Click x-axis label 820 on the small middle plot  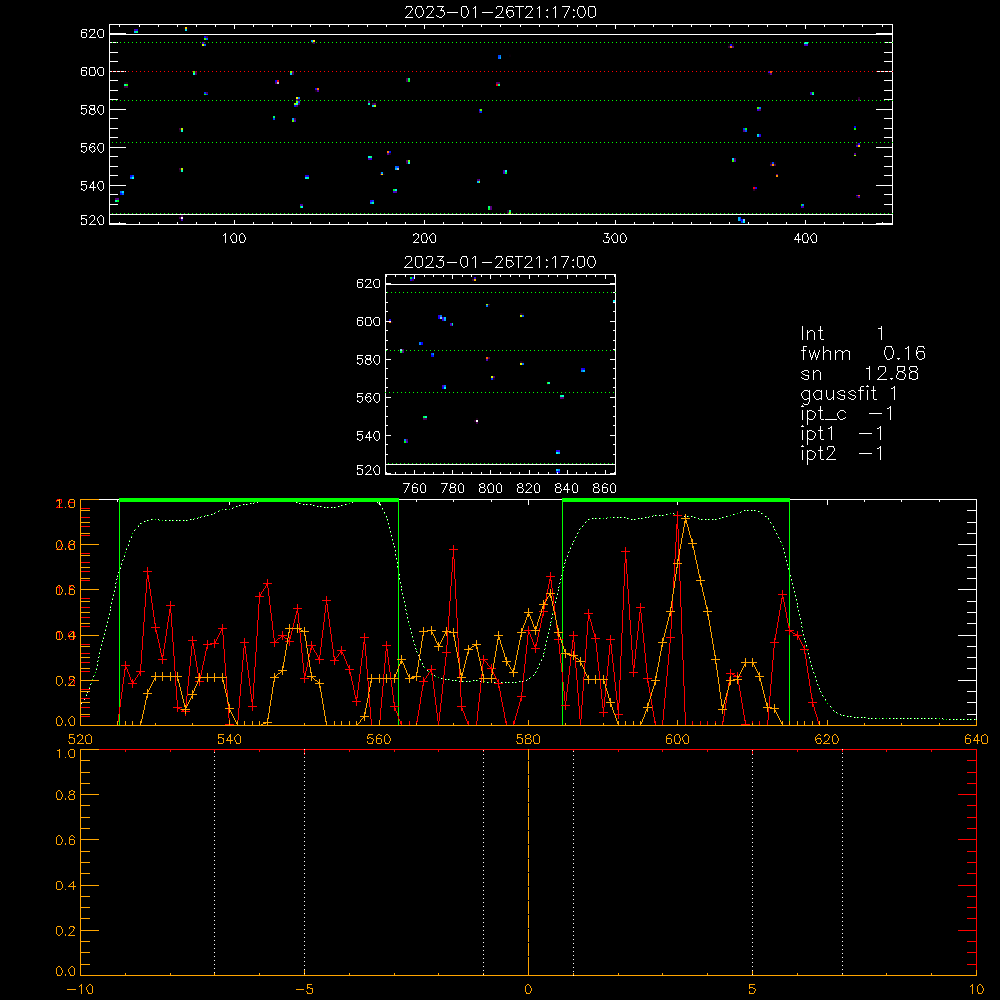click(x=529, y=489)
